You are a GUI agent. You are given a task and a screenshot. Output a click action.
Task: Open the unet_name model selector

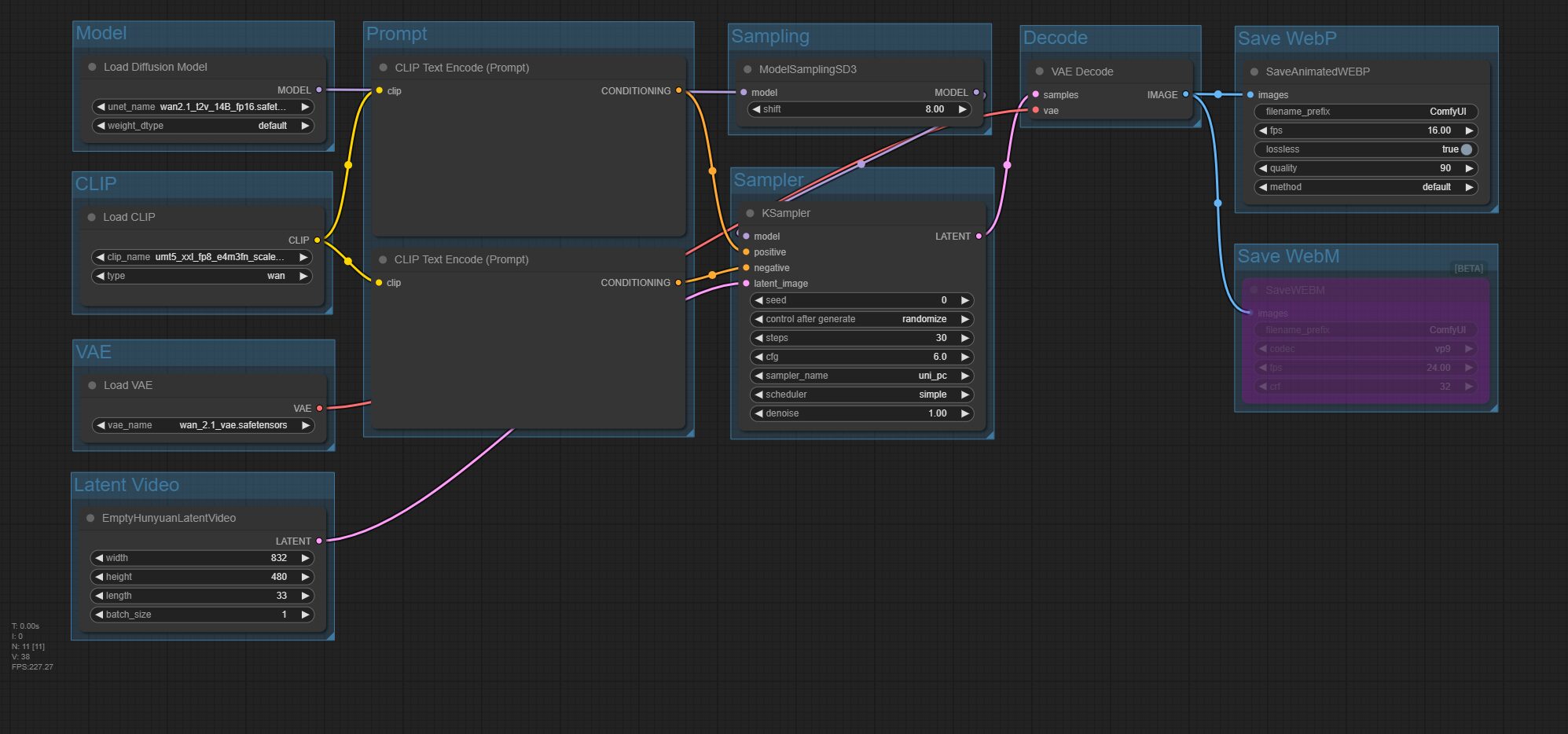(x=203, y=107)
